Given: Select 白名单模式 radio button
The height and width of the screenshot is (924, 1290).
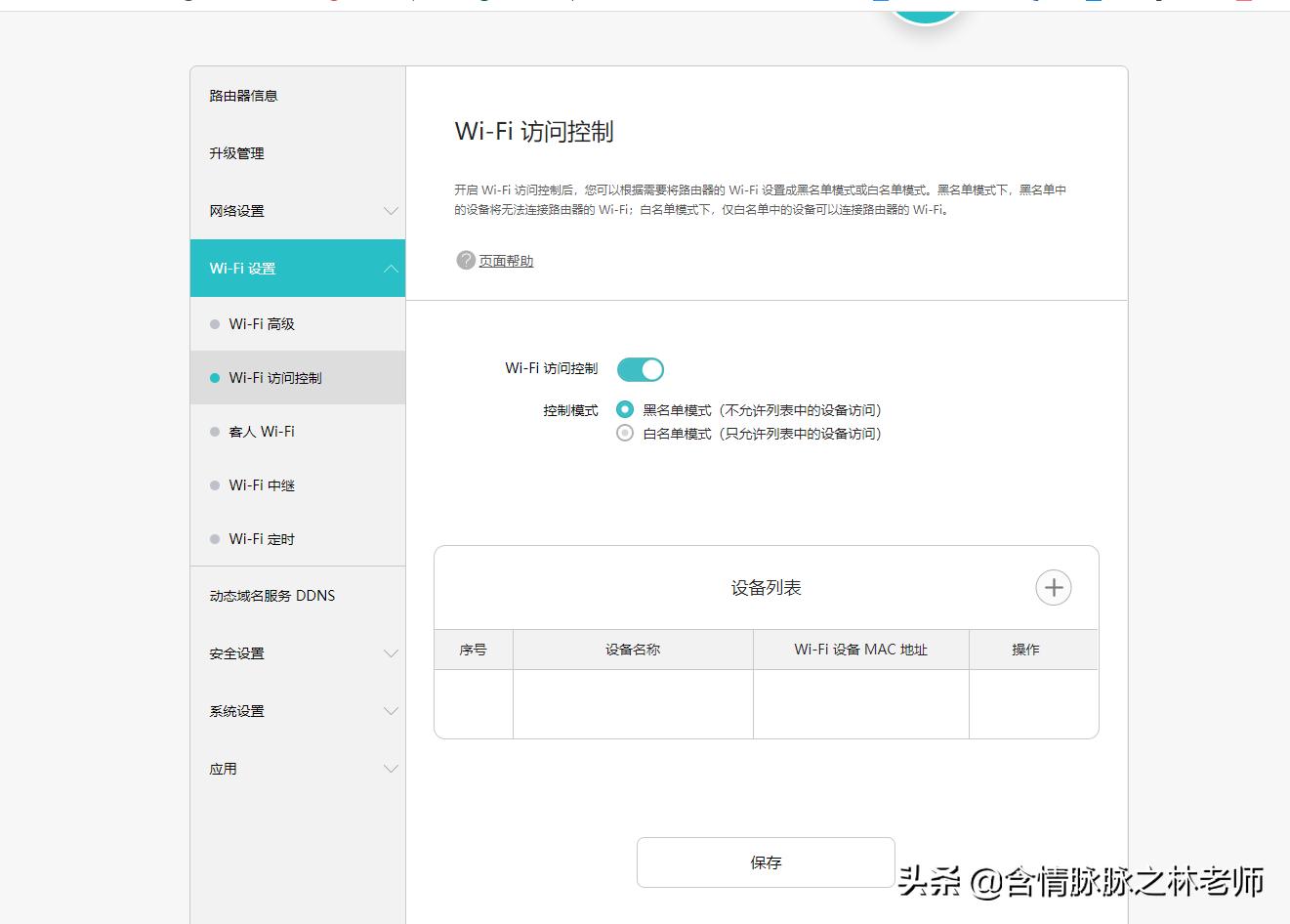Looking at the screenshot, I should click(624, 433).
